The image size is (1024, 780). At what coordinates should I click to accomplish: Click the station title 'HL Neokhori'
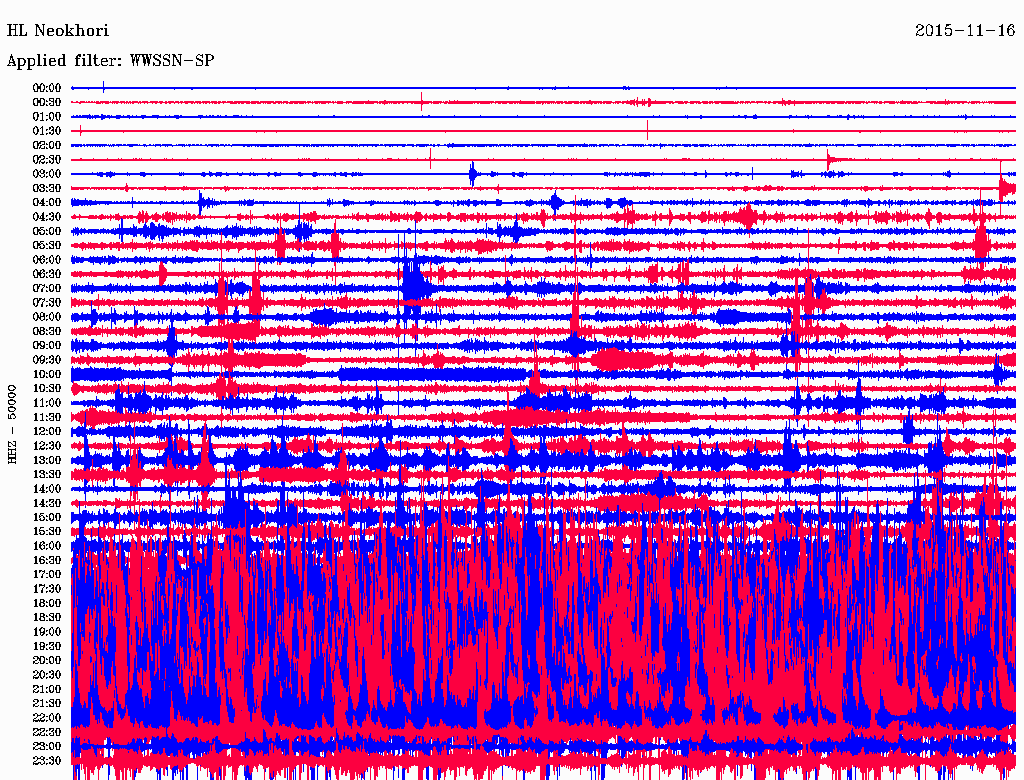tap(57, 31)
